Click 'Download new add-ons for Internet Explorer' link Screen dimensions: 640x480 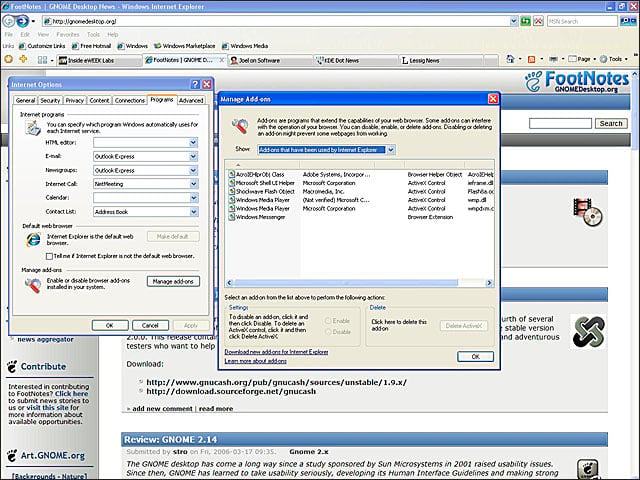(x=276, y=352)
